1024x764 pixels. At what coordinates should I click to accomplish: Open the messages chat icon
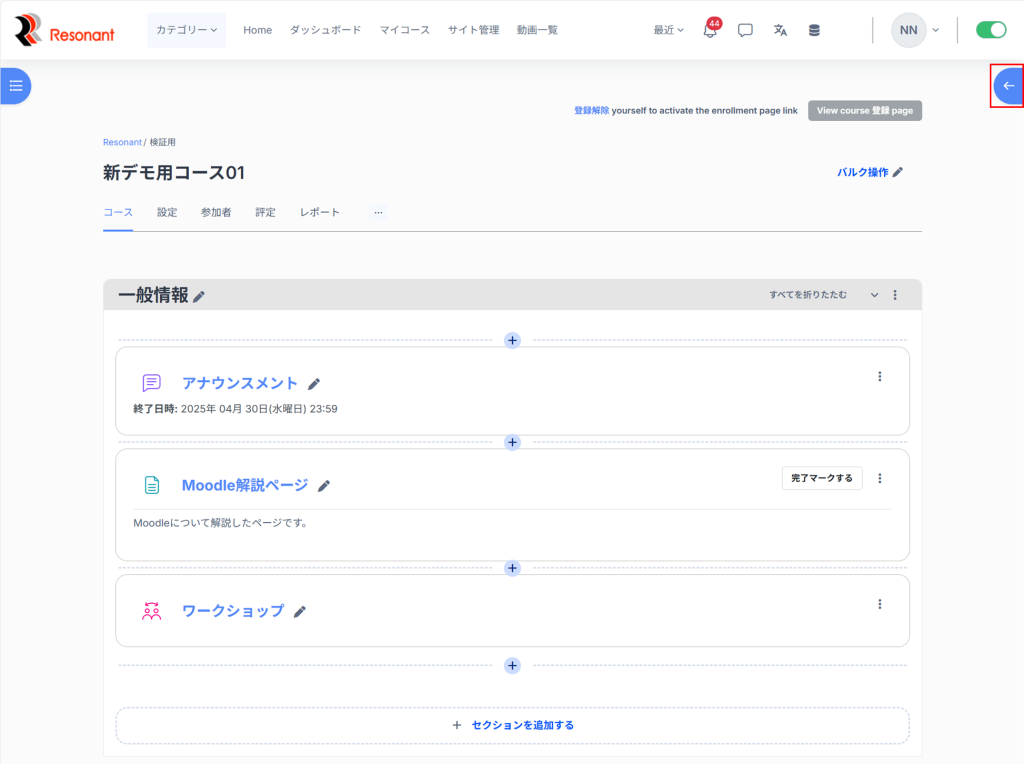coord(745,30)
